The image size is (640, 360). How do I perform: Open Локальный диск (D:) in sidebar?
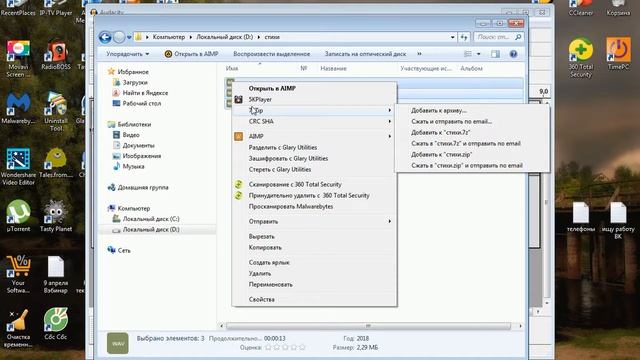pos(151,230)
